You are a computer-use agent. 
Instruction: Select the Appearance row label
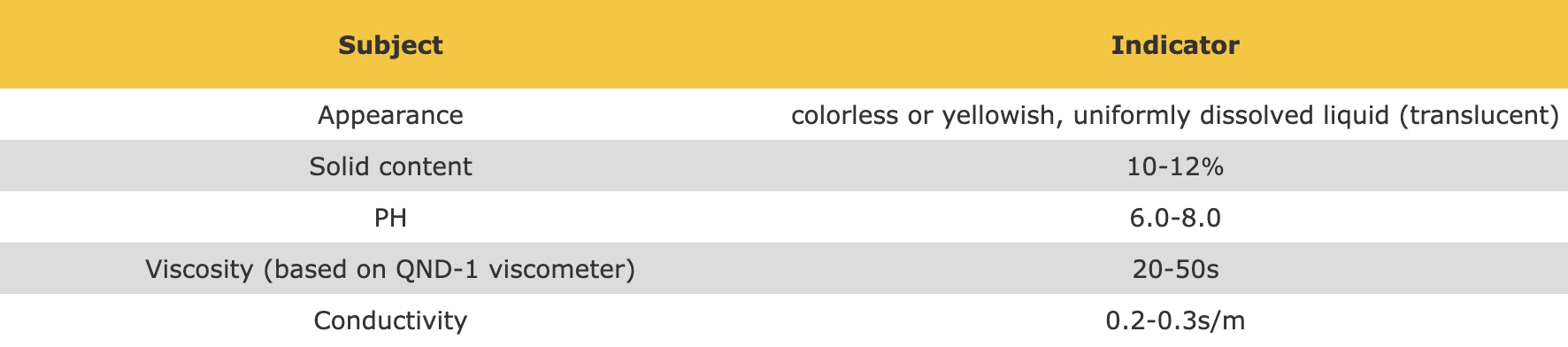(x=390, y=115)
